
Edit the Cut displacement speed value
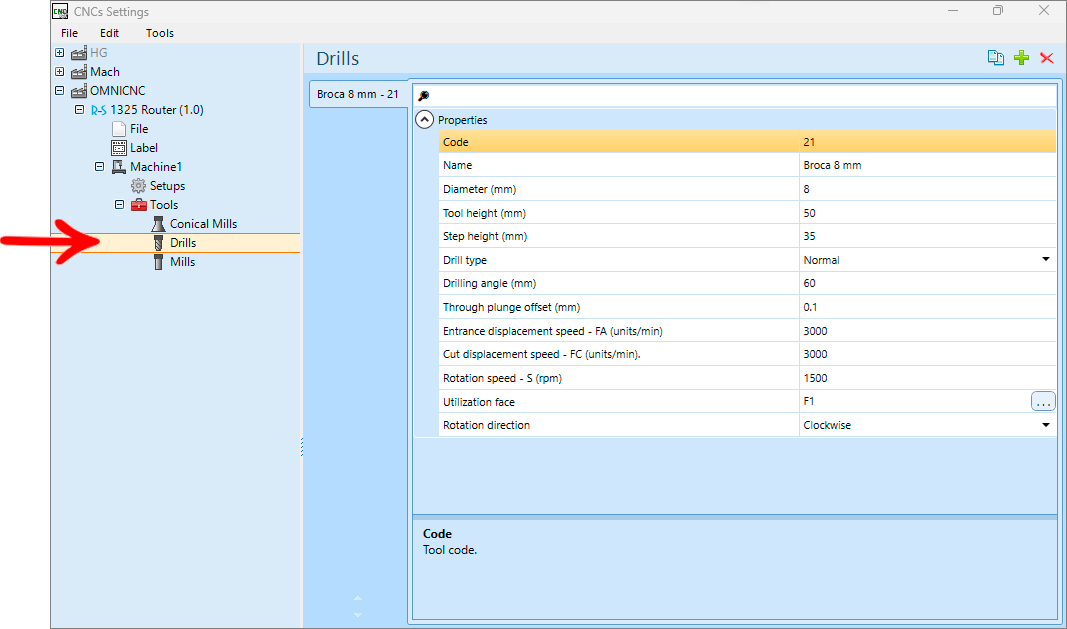(x=928, y=354)
